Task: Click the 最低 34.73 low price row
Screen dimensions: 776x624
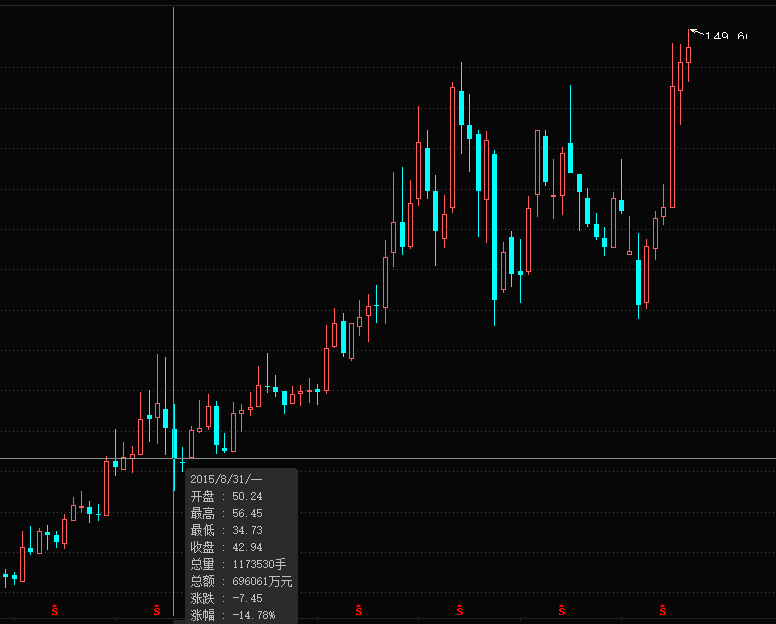Action: pyautogui.click(x=226, y=530)
